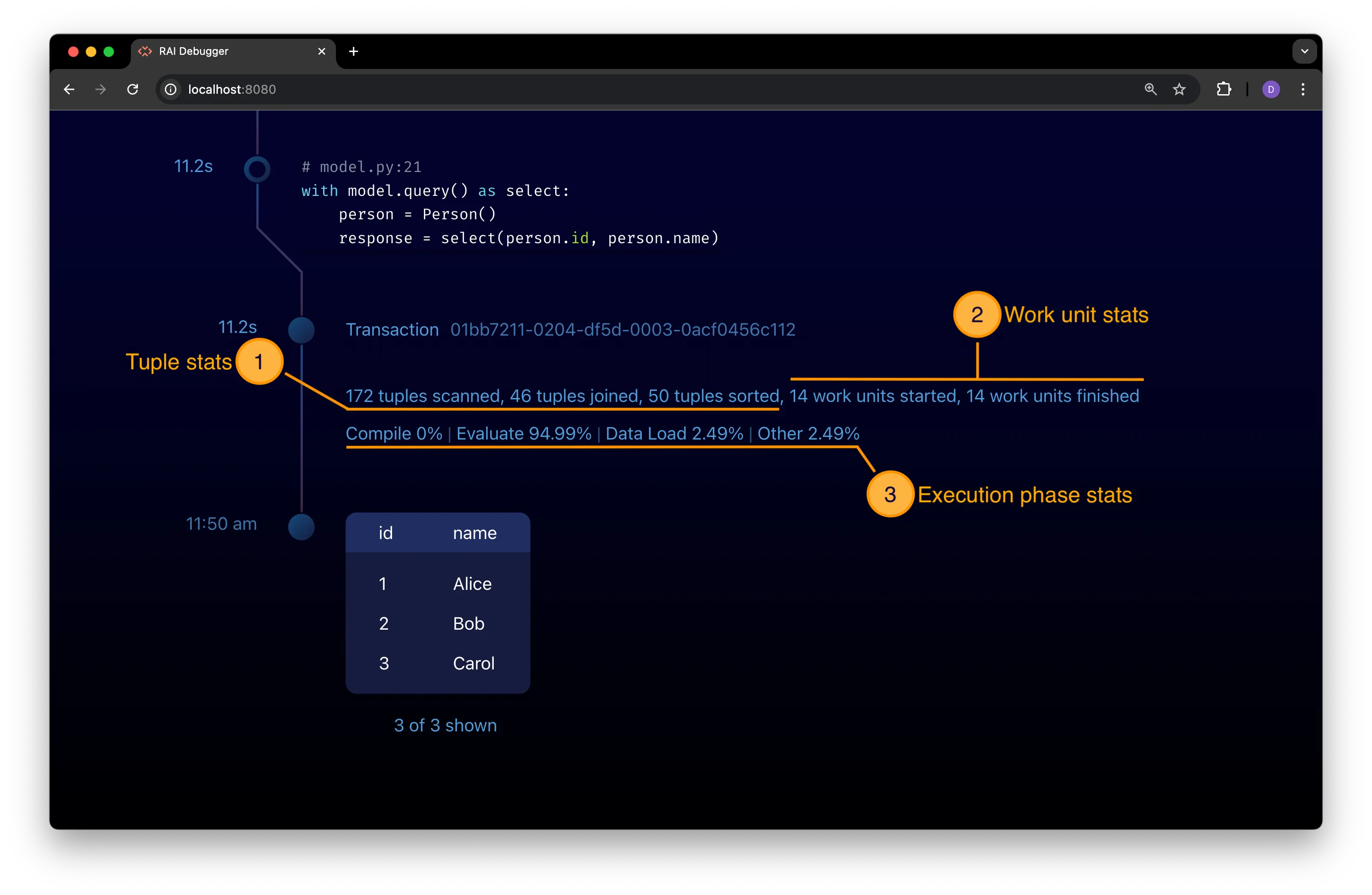
Task: Click id cell '2' in Bob row
Action: tap(384, 623)
